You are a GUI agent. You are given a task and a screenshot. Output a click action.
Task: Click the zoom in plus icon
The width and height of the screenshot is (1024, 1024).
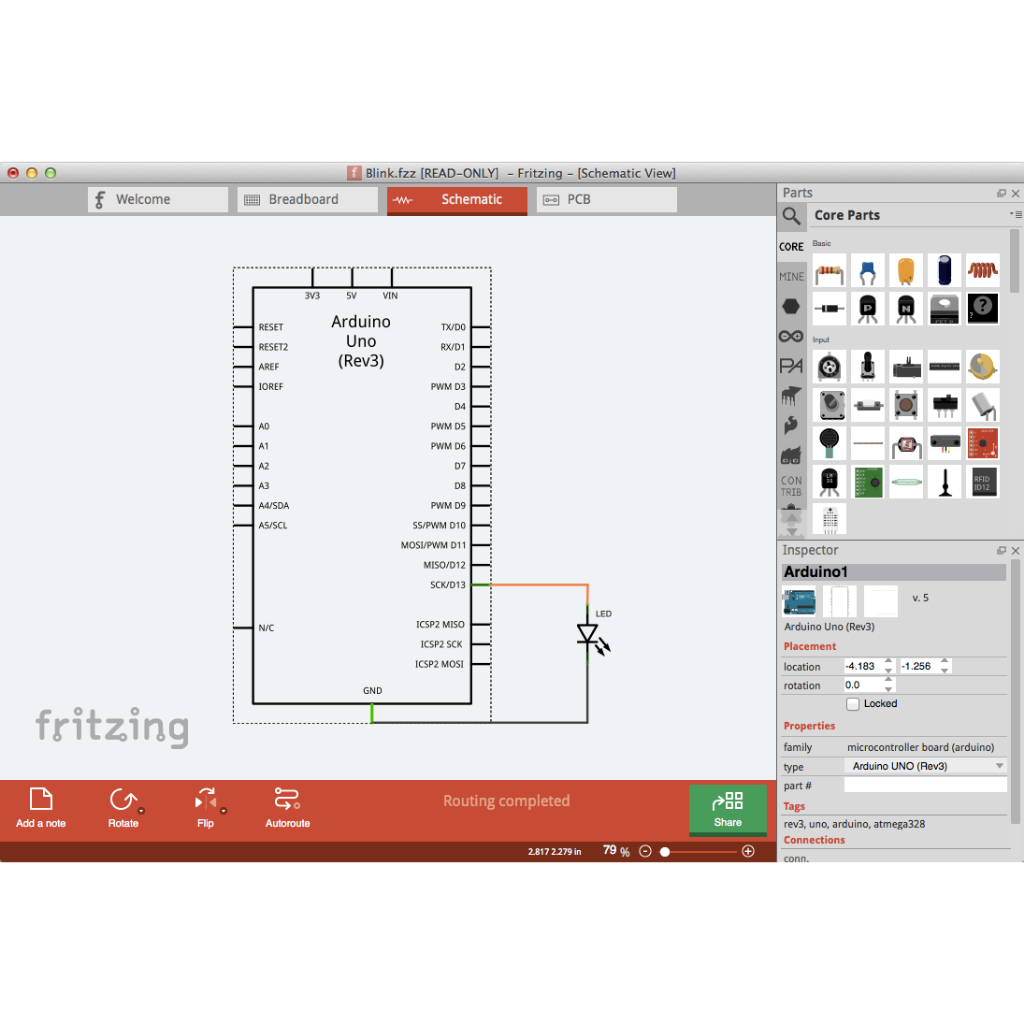(x=748, y=851)
